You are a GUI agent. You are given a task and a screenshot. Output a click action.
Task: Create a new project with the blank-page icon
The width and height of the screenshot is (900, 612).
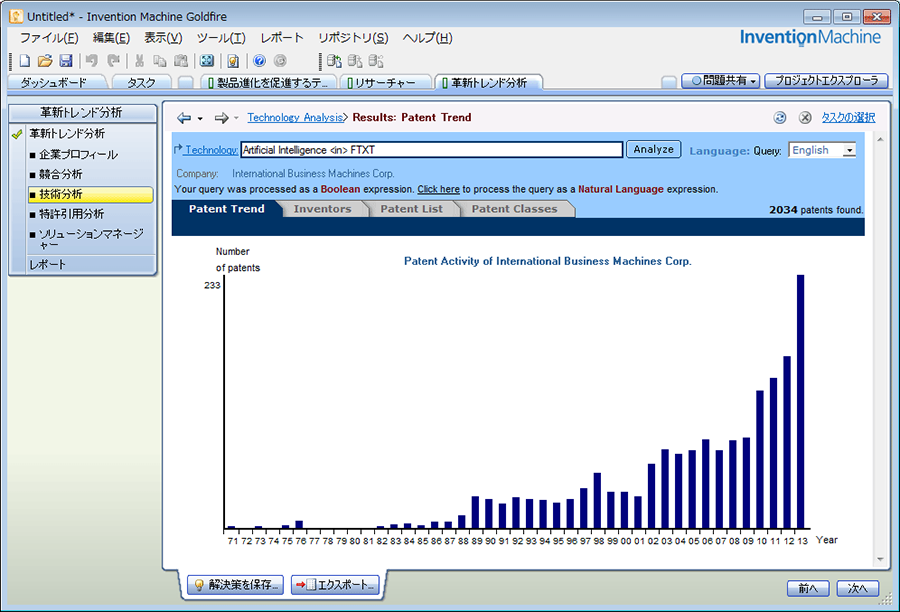tap(25, 61)
